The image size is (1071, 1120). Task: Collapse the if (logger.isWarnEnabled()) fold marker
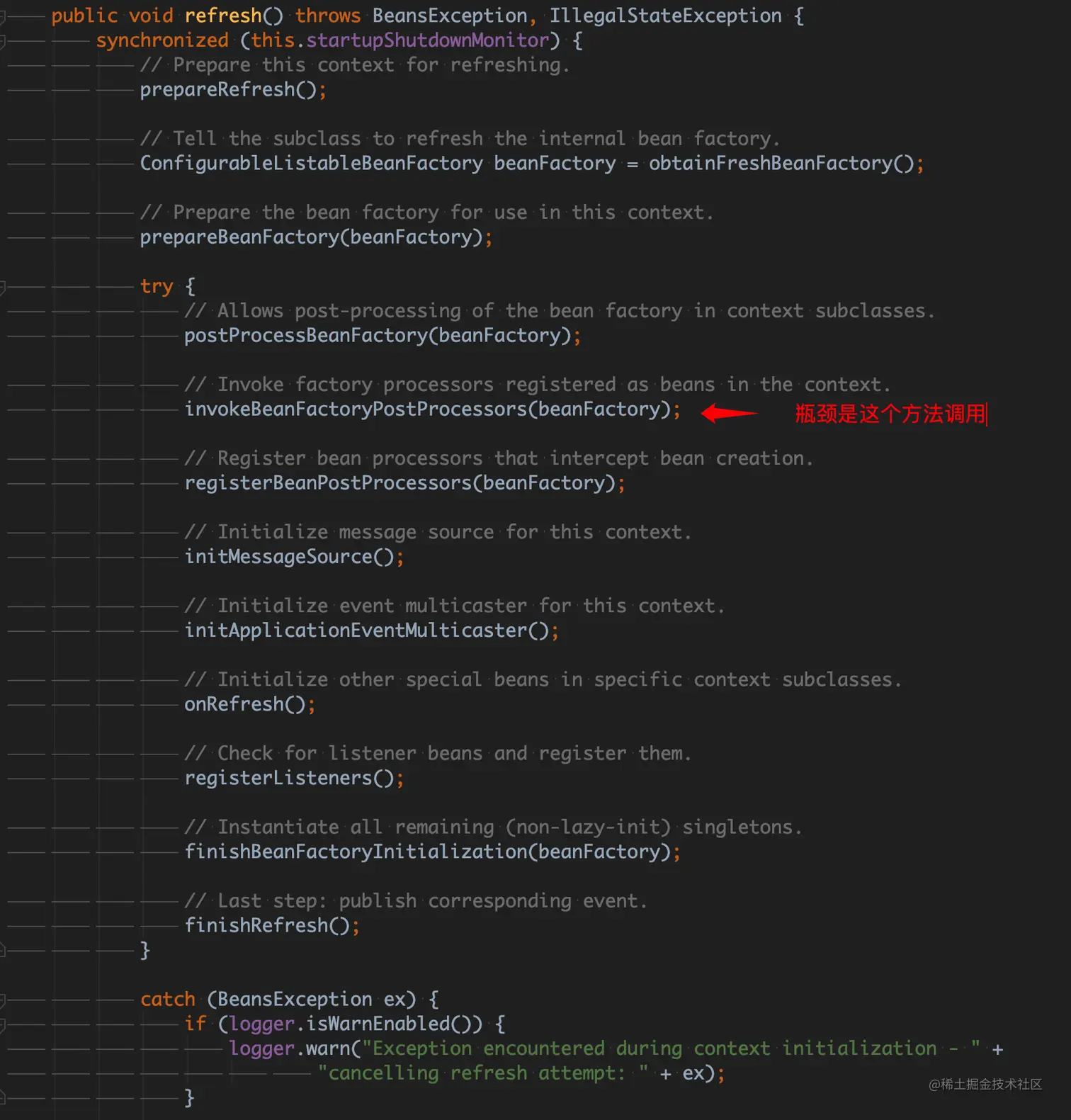tap(2, 1024)
